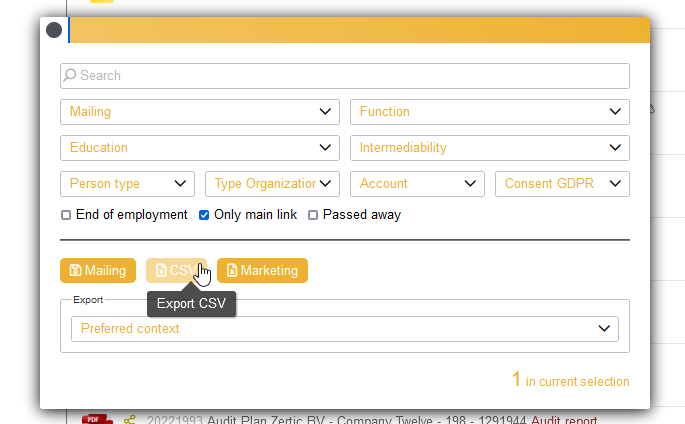
Task: Open the Person type dropdown
Action: tap(127, 184)
